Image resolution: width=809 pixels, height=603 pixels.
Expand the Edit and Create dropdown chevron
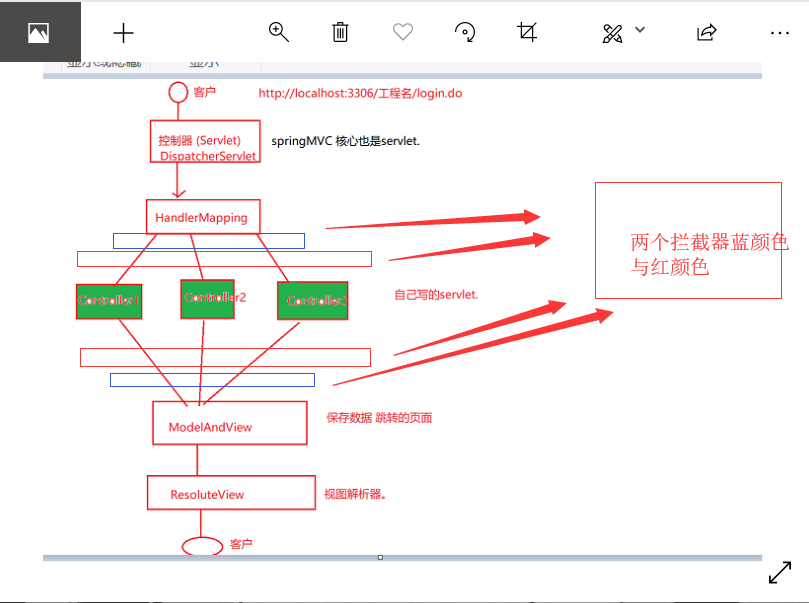coord(640,30)
